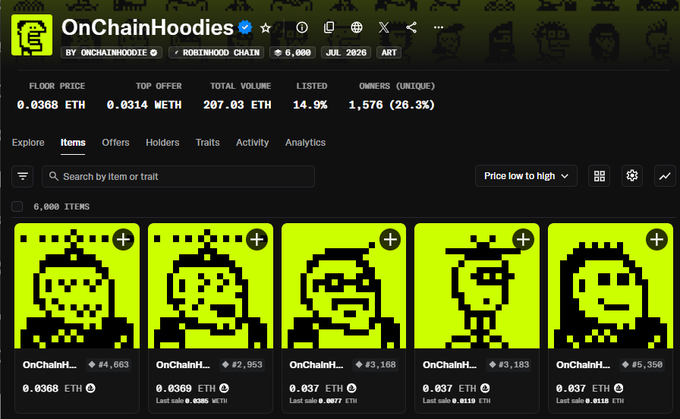Click the floor price value 0.0368 ETH

click(51, 105)
